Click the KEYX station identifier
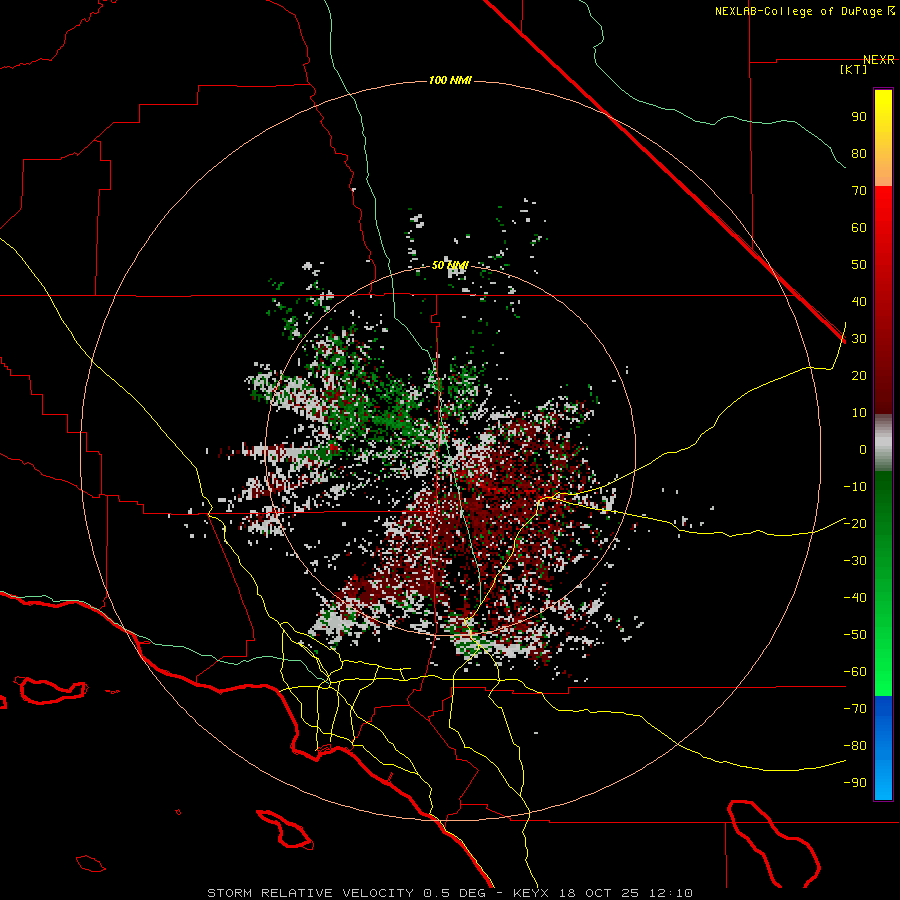 (531, 893)
